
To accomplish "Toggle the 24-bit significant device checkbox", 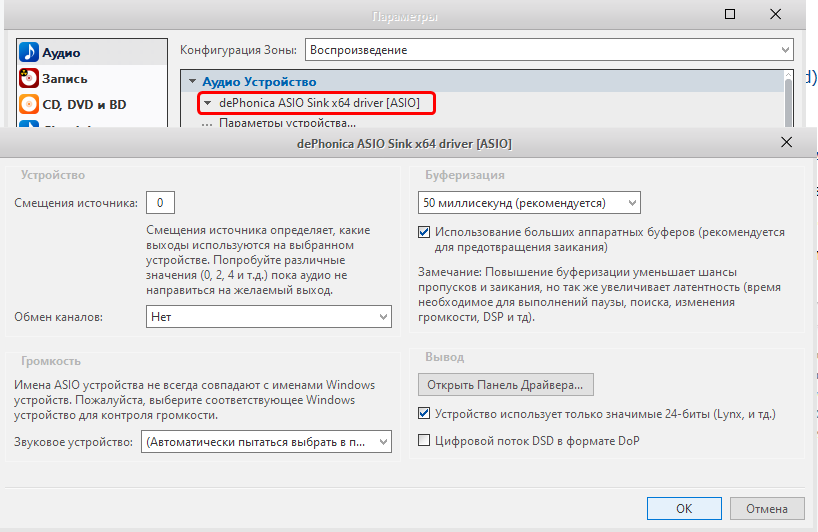I will [x=424, y=414].
